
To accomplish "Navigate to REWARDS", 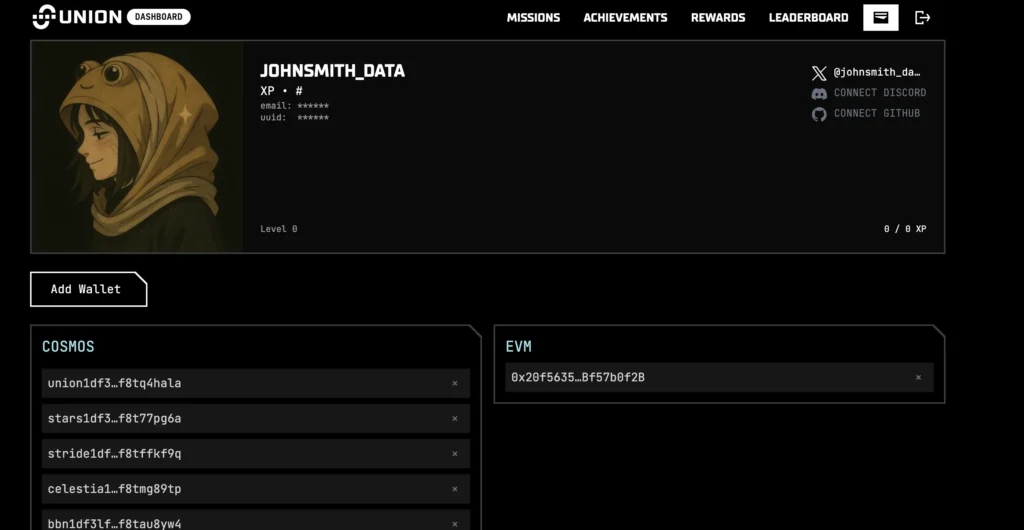I will point(718,18).
